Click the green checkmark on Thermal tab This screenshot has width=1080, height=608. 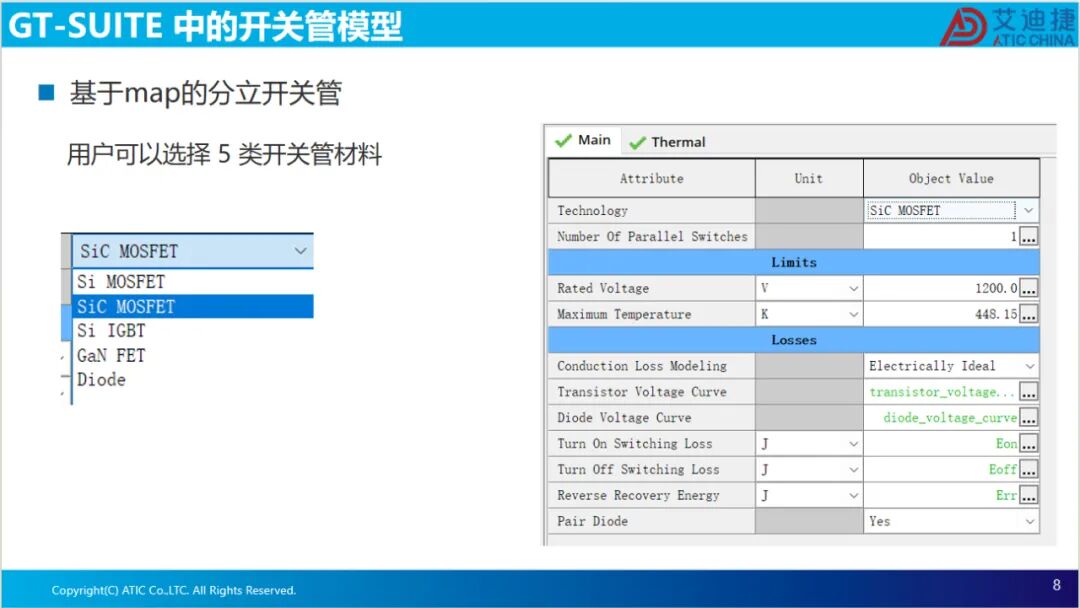(x=638, y=141)
